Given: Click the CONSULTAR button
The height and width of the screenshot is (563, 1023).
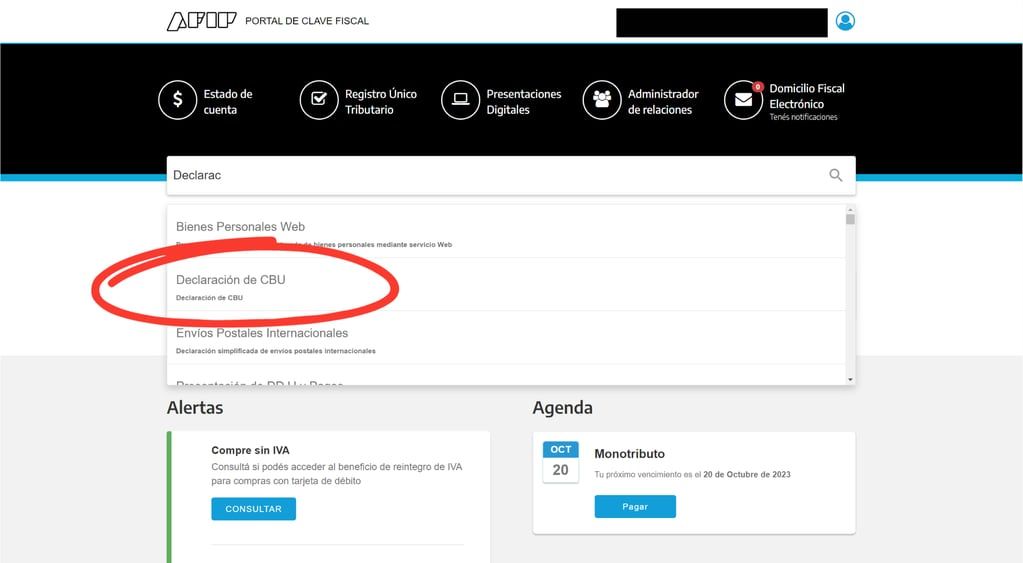Looking at the screenshot, I should (253, 509).
